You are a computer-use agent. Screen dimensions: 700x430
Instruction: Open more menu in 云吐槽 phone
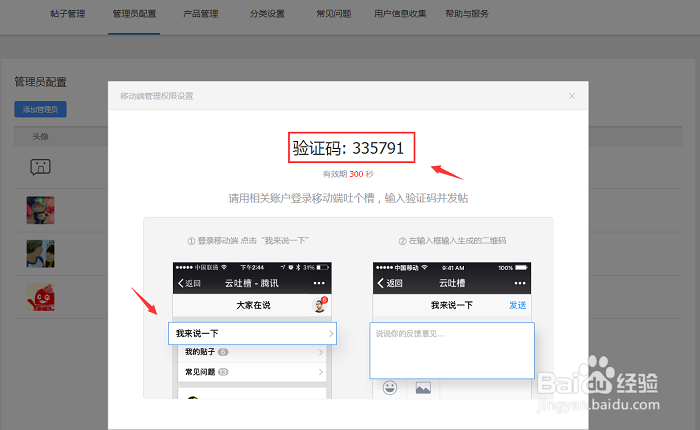(520, 283)
